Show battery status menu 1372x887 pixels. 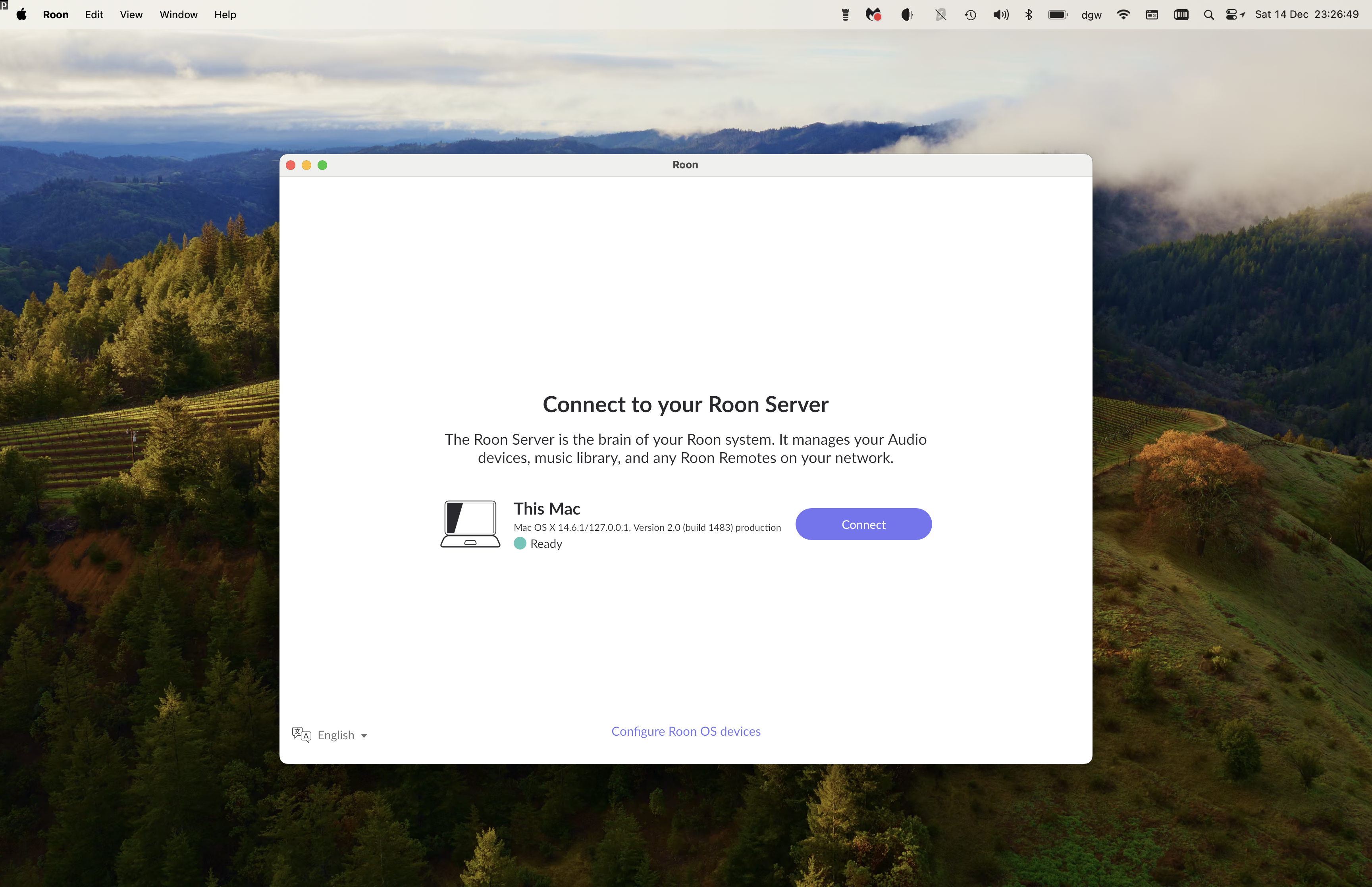[1058, 14]
